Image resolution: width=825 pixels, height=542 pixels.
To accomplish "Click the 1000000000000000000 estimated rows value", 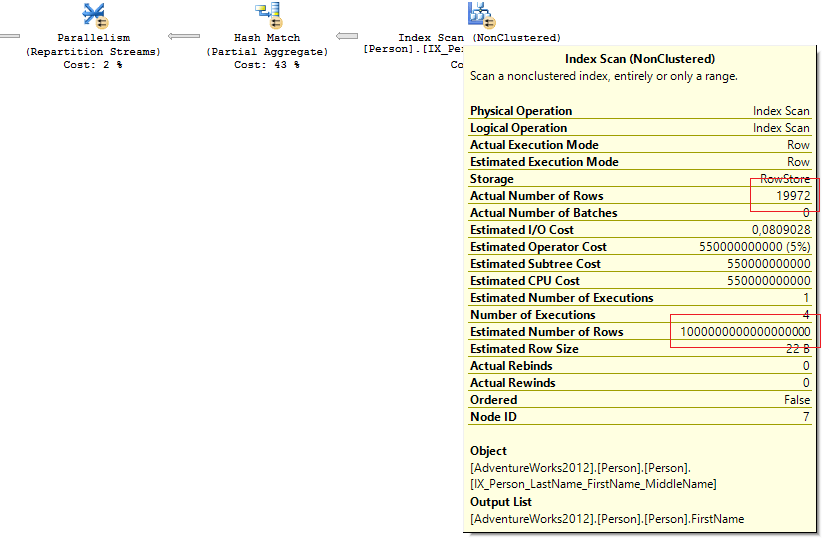I will pos(745,332).
